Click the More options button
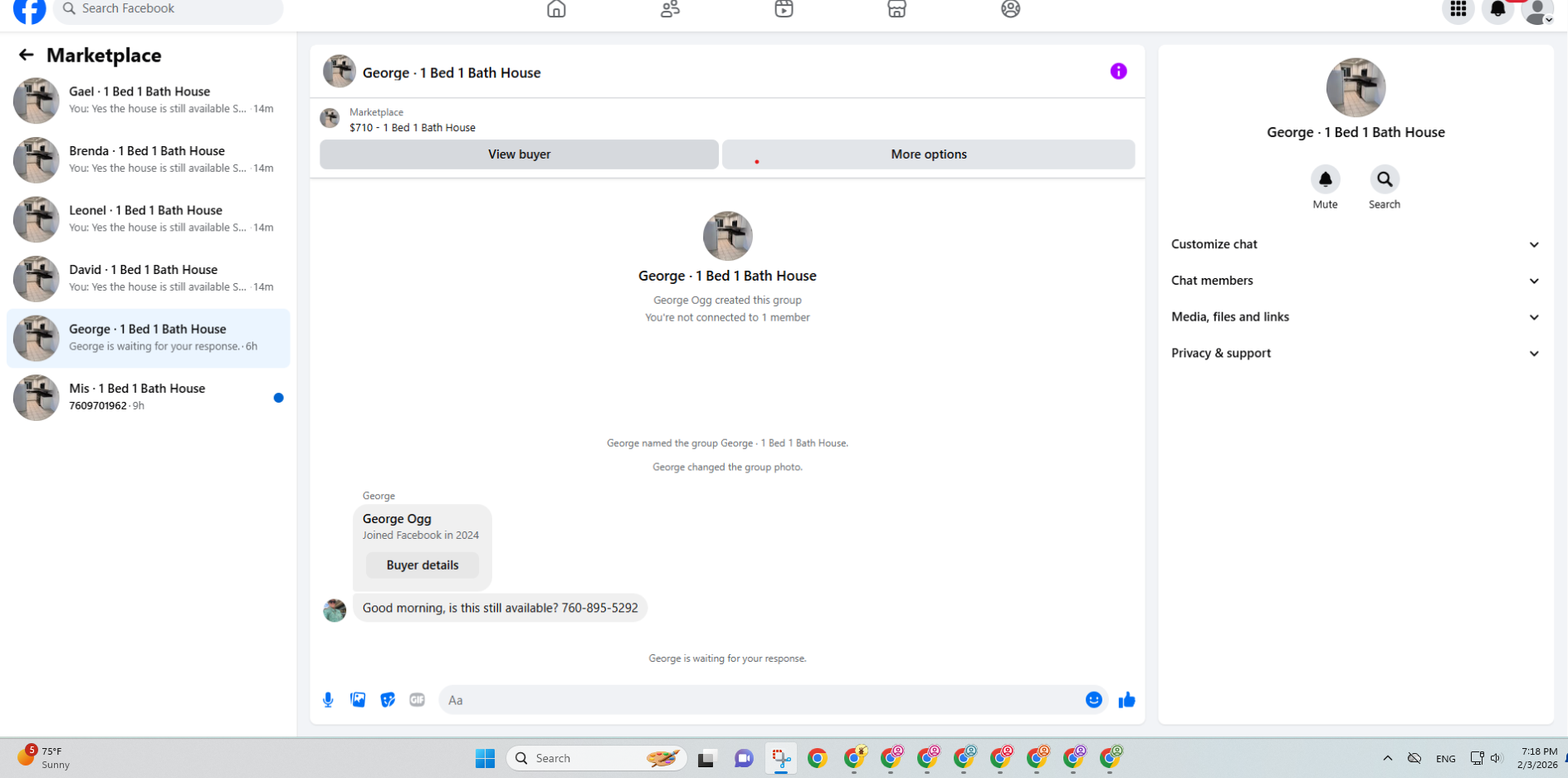 pos(928,154)
